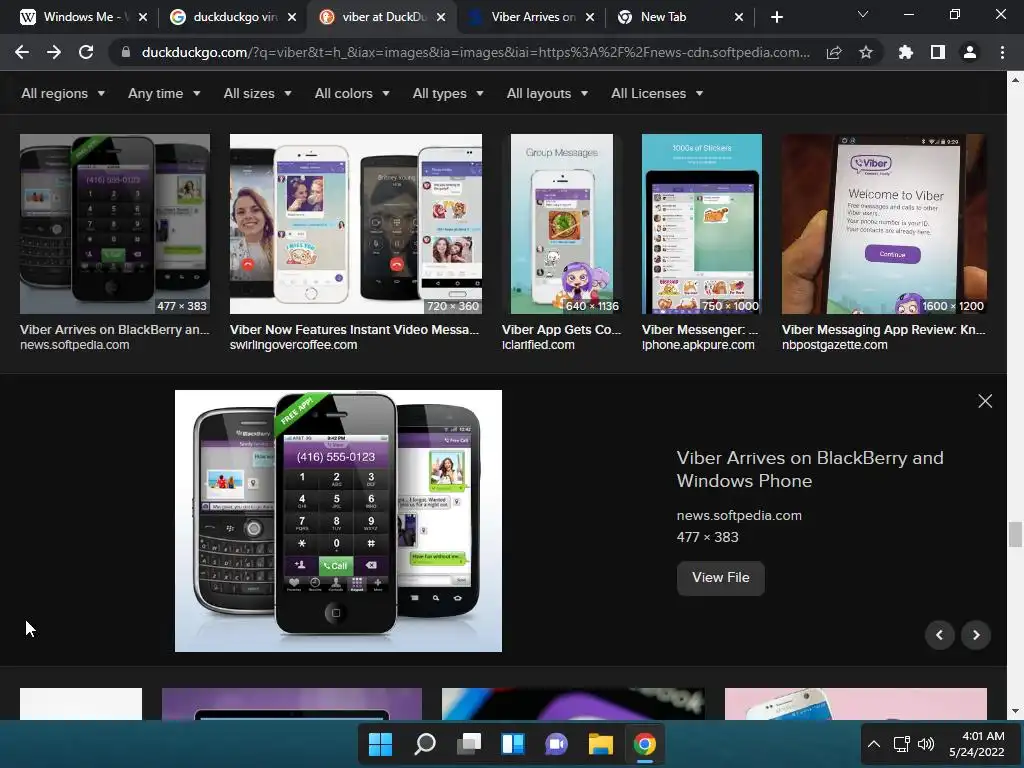Viewport: 1024px width, 768px height.
Task: Select the Welcome to Viber thumbnail
Action: tap(884, 224)
